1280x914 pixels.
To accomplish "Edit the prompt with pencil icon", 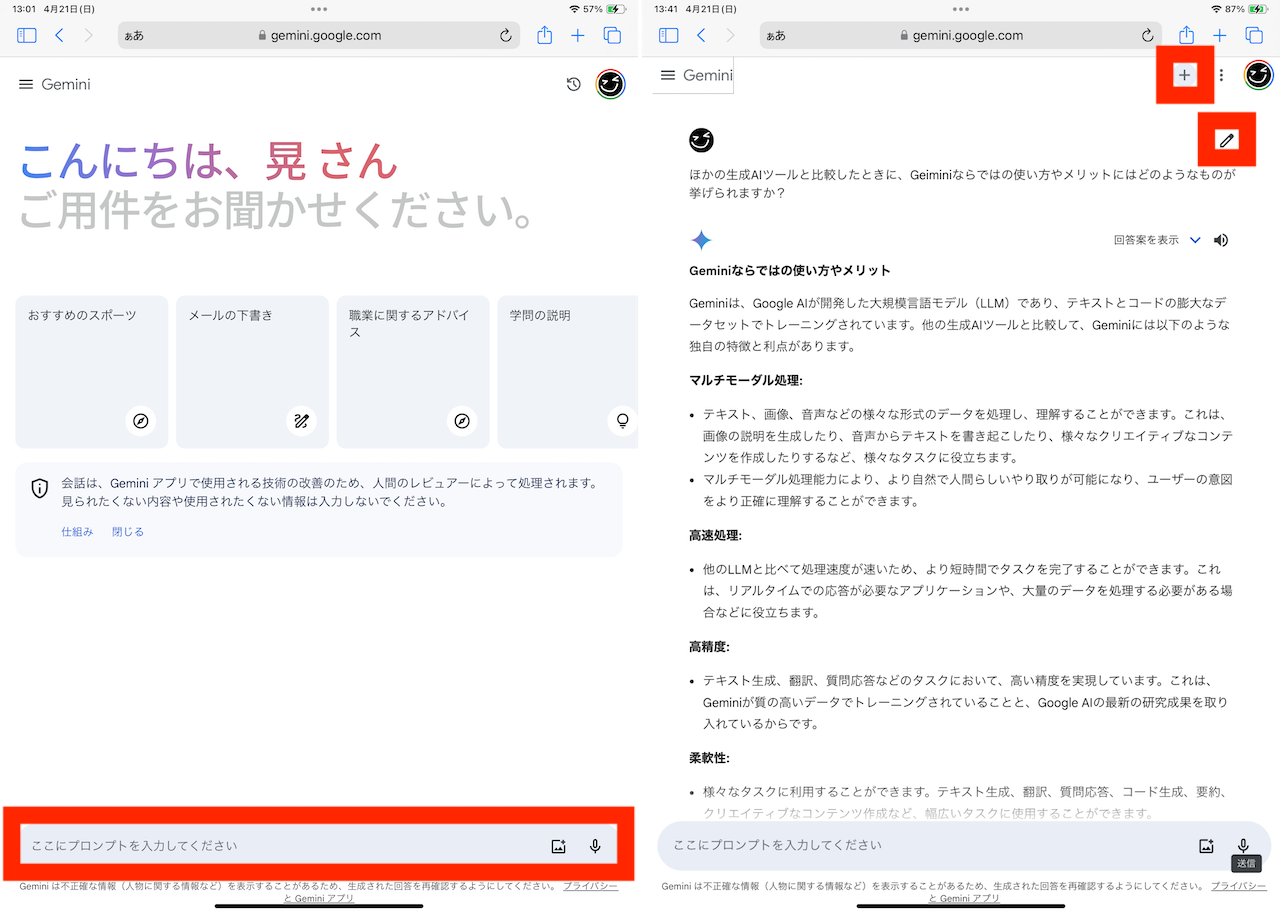I will tap(1227, 140).
